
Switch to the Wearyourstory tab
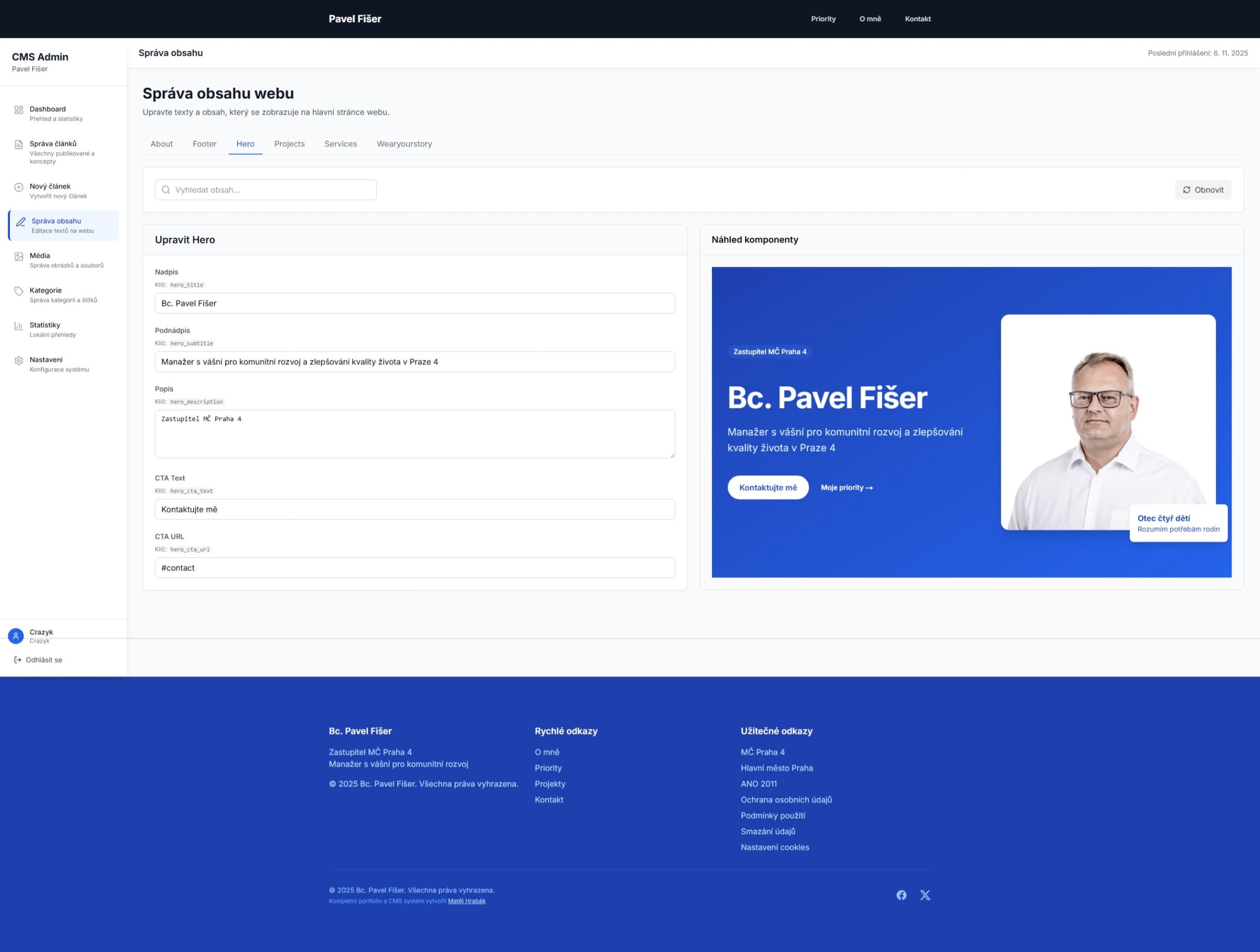pos(404,144)
